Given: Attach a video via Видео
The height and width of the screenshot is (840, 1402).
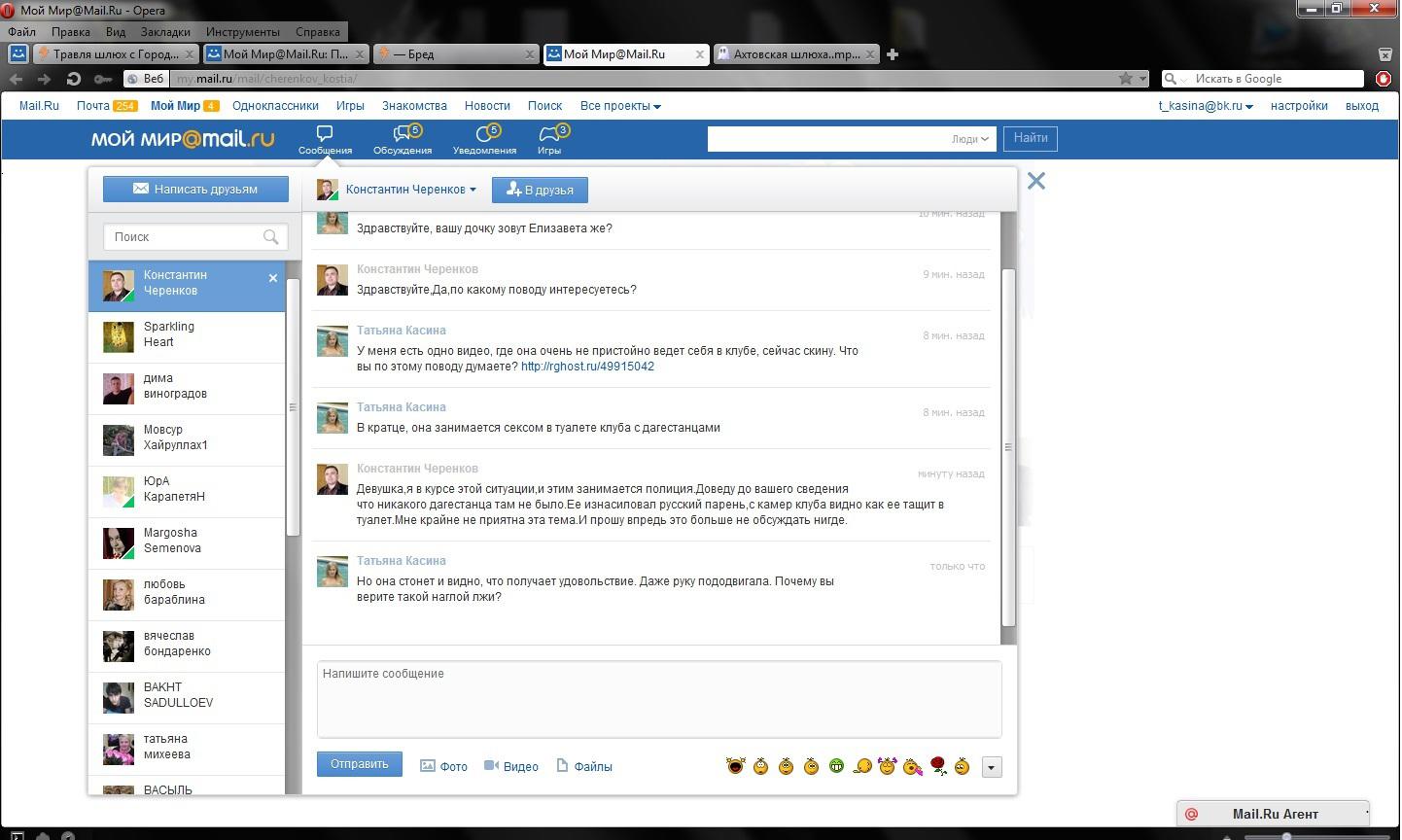Looking at the screenshot, I should (511, 766).
